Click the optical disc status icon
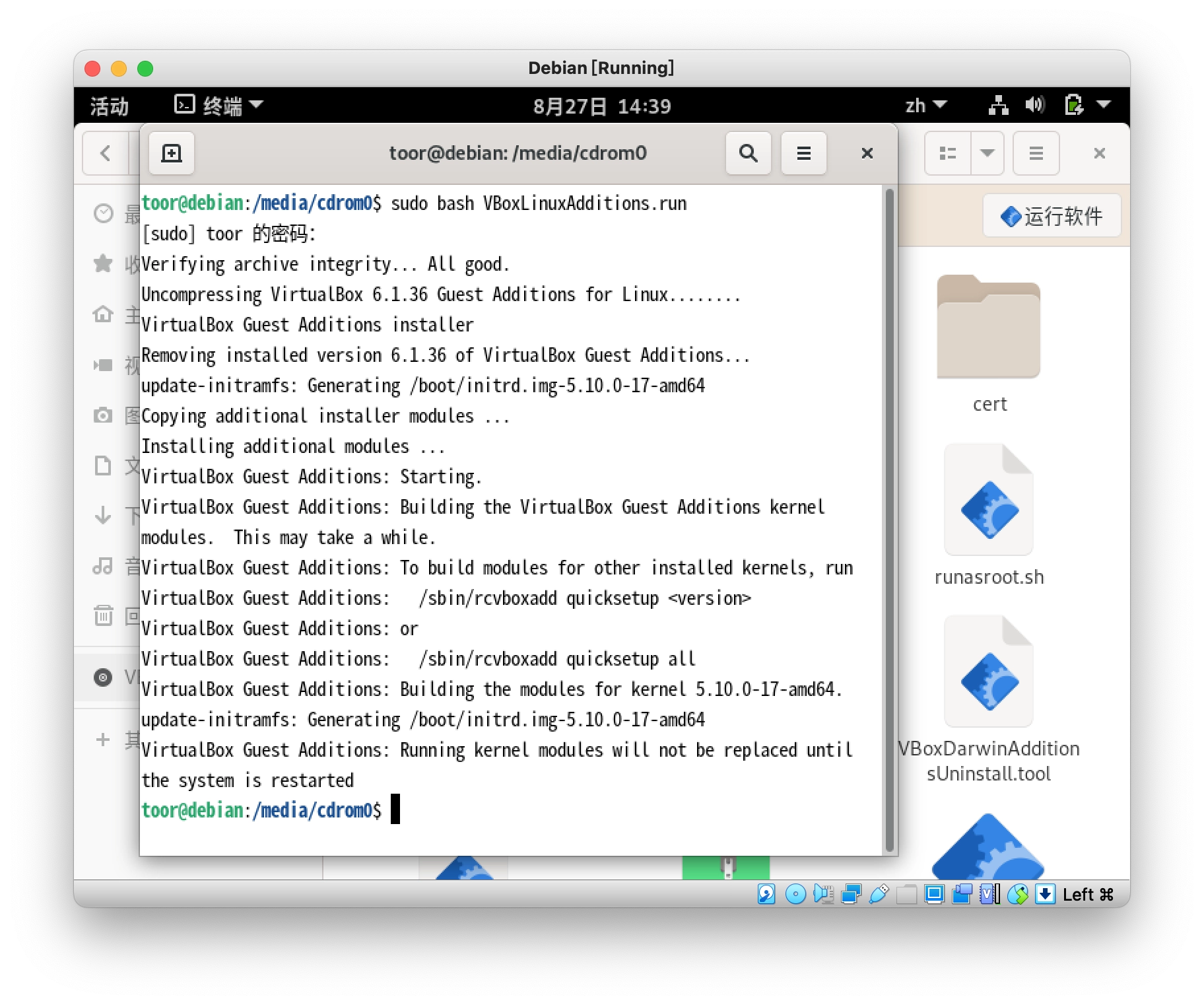The height and width of the screenshot is (1005, 1204). click(795, 894)
